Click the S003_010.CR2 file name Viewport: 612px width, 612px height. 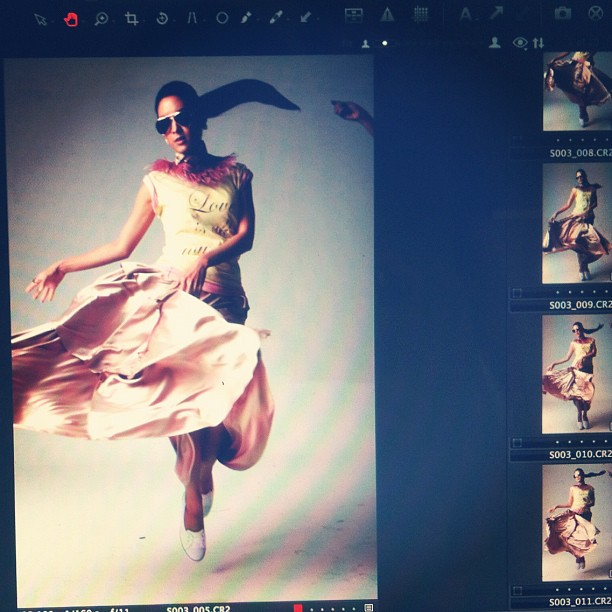tap(580, 454)
